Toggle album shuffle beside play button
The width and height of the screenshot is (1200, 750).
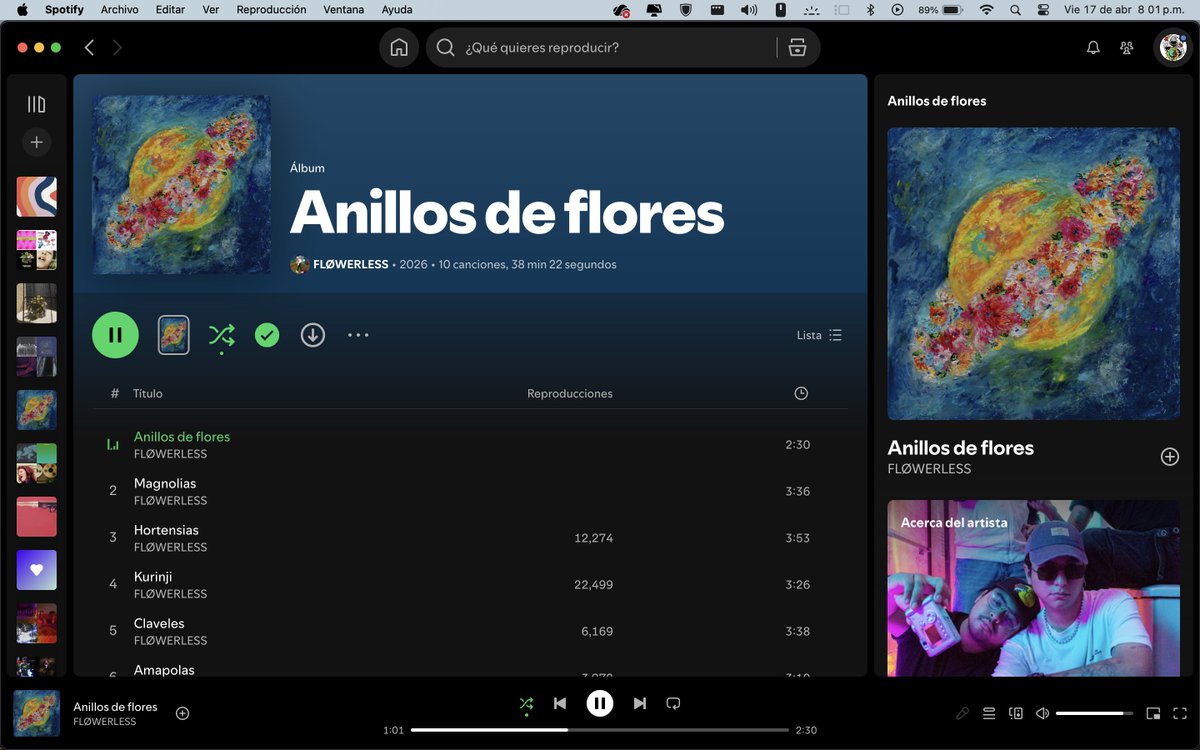coord(221,335)
